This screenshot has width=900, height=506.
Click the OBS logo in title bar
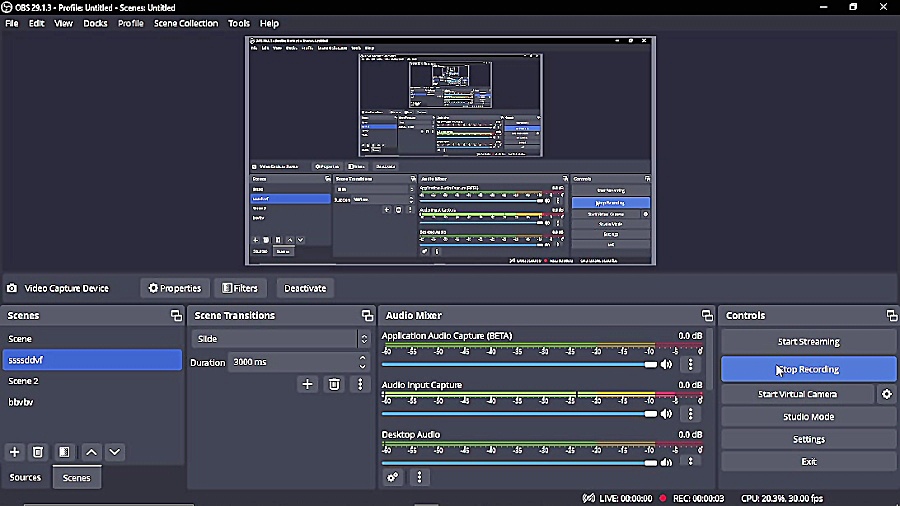7,7
